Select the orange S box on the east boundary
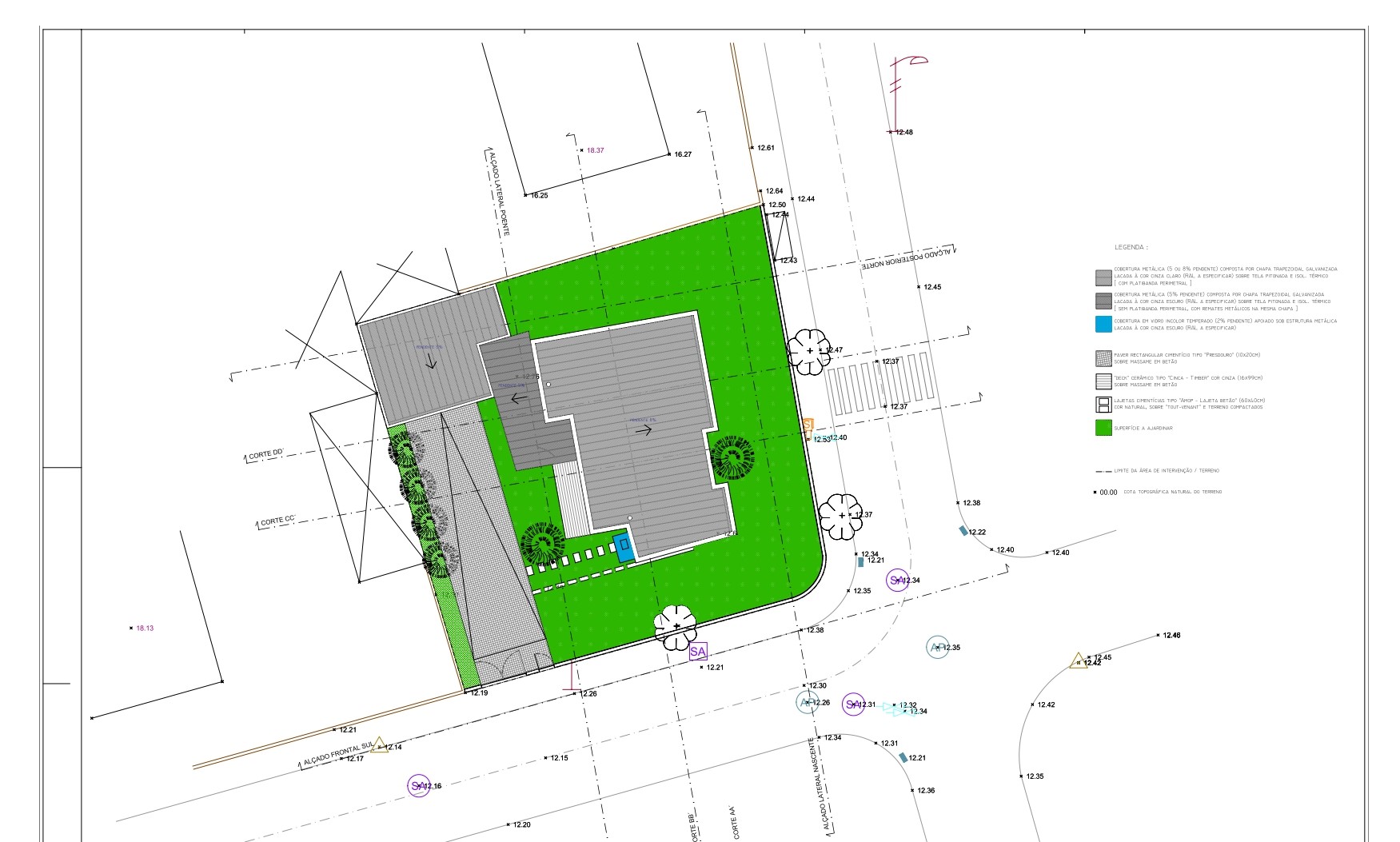Image resolution: width=1400 pixels, height=842 pixels. [808, 425]
